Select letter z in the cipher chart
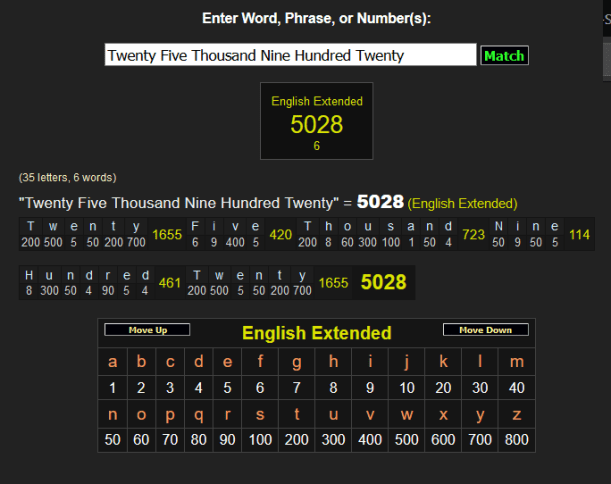 coord(516,414)
